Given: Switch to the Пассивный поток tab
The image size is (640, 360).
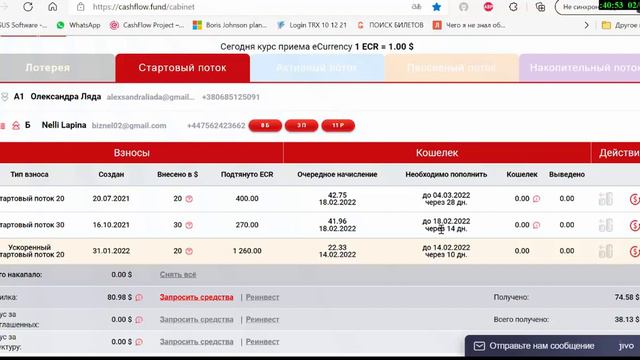Looking at the screenshot, I should (451, 68).
